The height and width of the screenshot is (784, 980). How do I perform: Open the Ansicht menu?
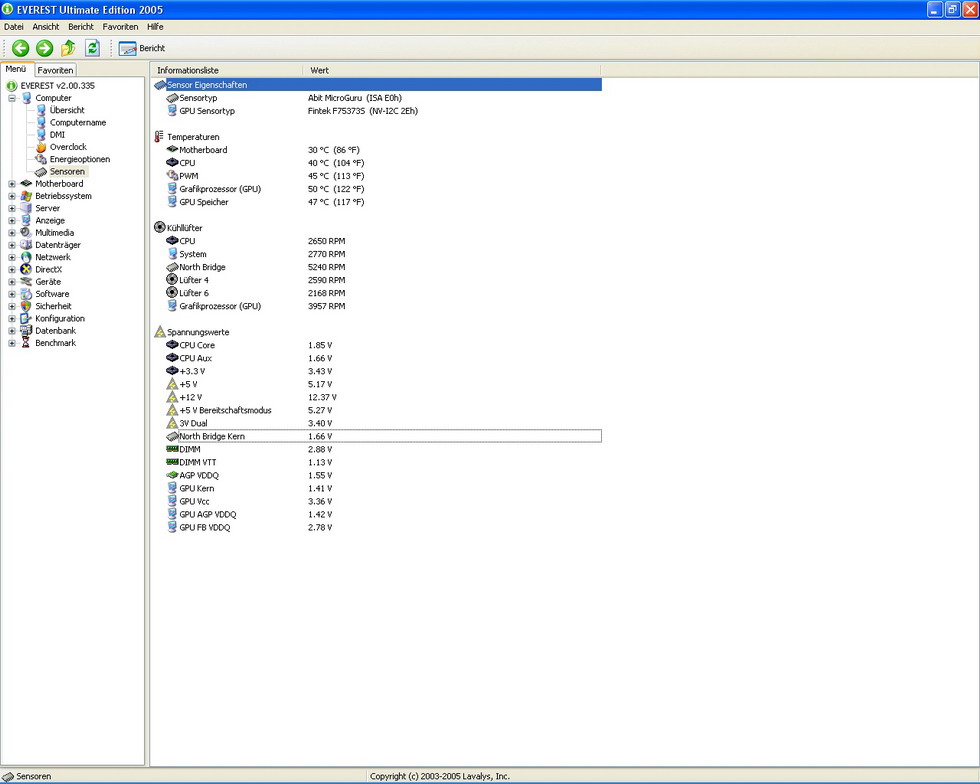click(46, 27)
